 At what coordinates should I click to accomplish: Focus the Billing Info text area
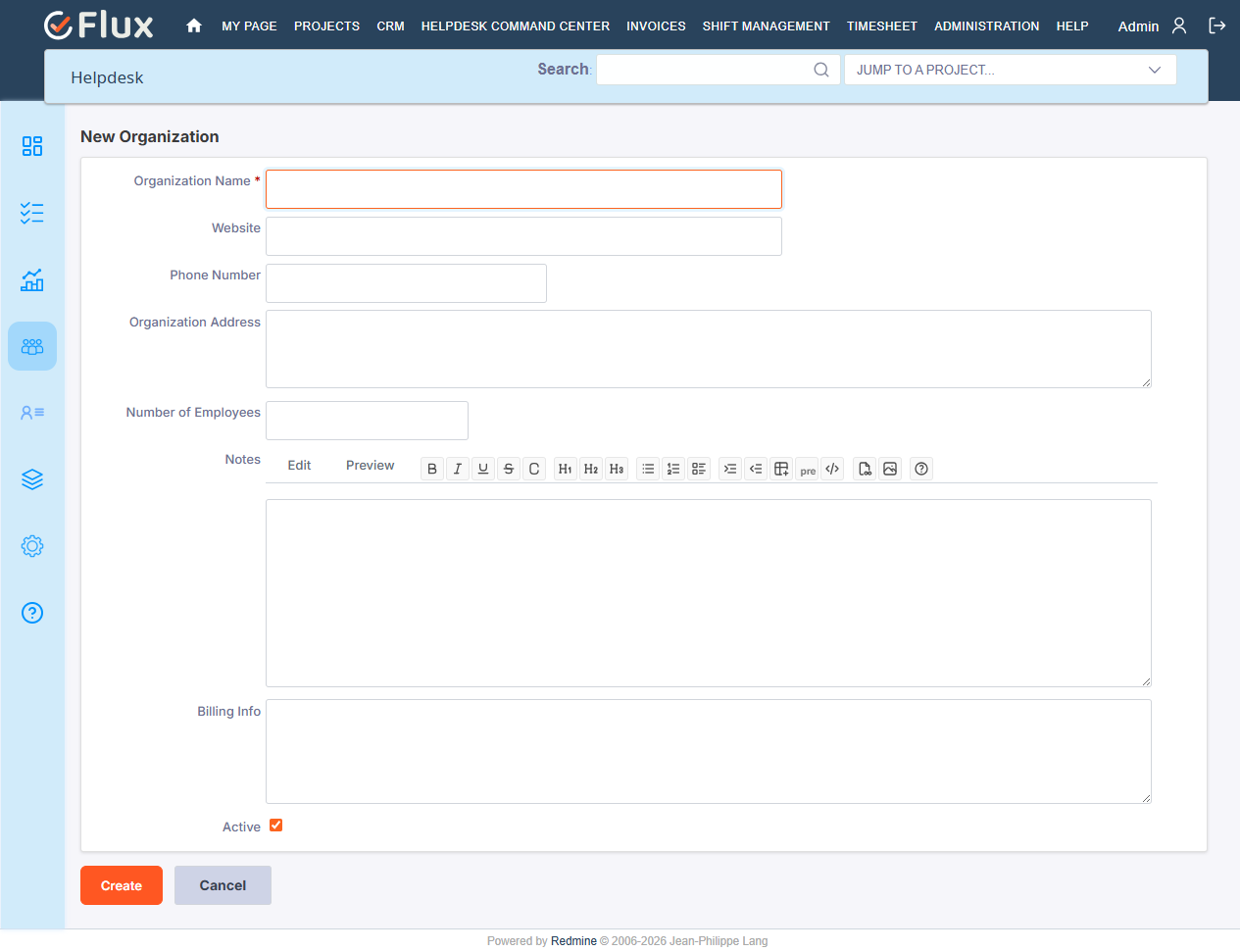coord(709,752)
